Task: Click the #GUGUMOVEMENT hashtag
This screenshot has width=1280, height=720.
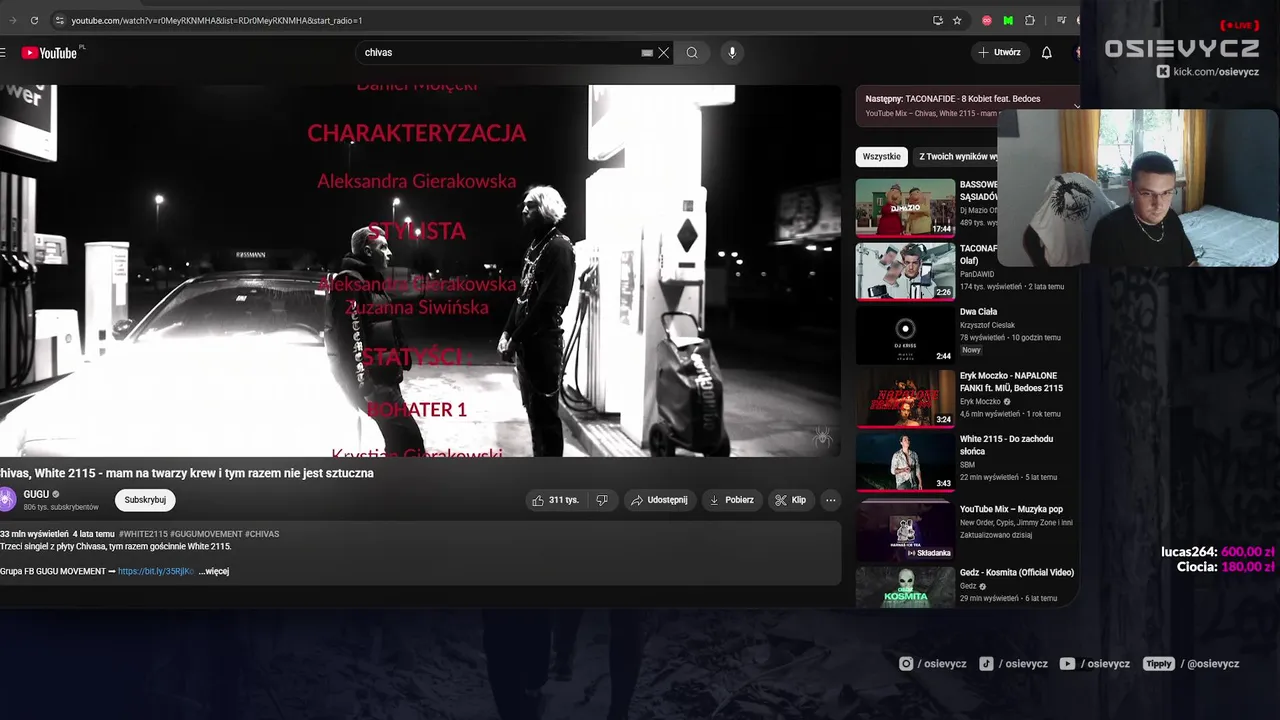Action: click(206, 534)
